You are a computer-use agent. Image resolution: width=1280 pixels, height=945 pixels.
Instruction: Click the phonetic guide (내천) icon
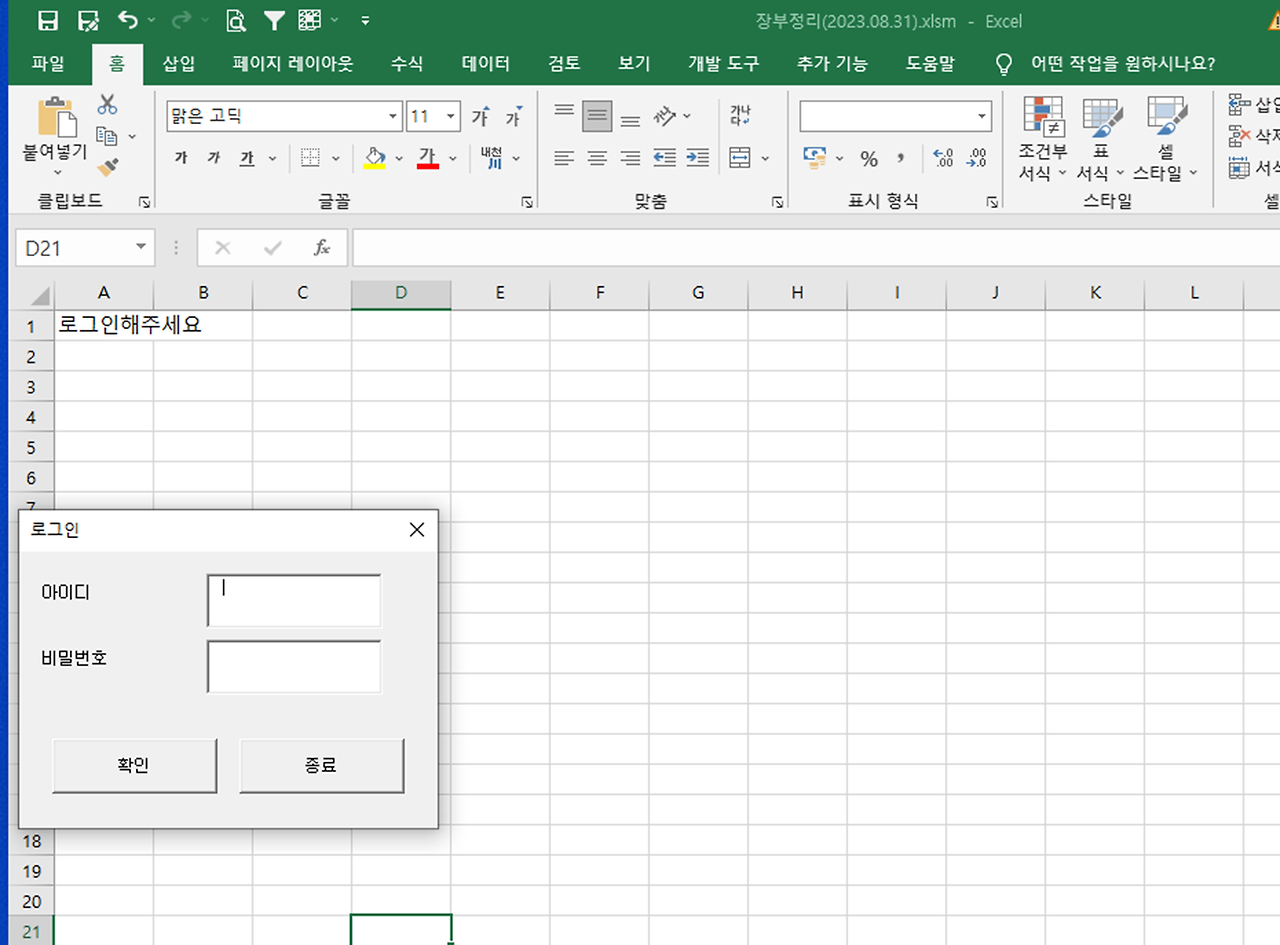491,158
